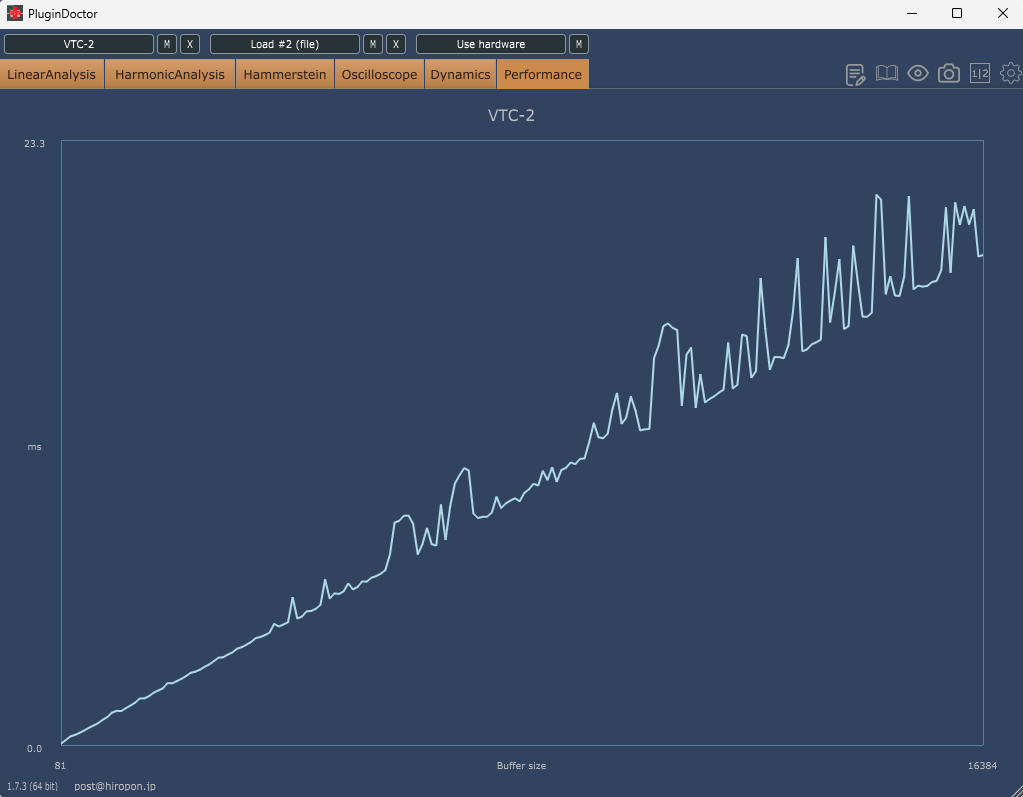Toggle the eye visibility icon
Screen dimensions: 1023x797
click(918, 74)
